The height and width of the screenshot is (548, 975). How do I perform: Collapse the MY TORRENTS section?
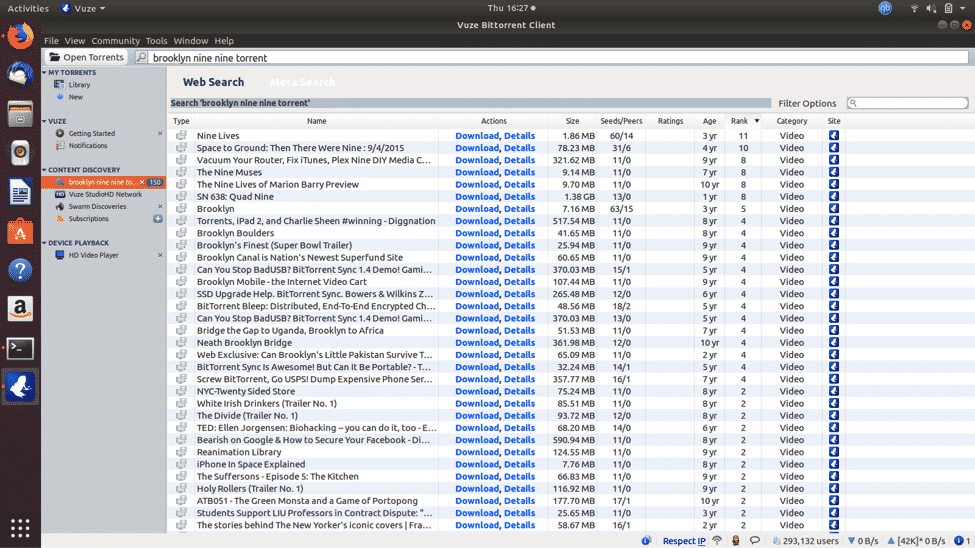45,73
